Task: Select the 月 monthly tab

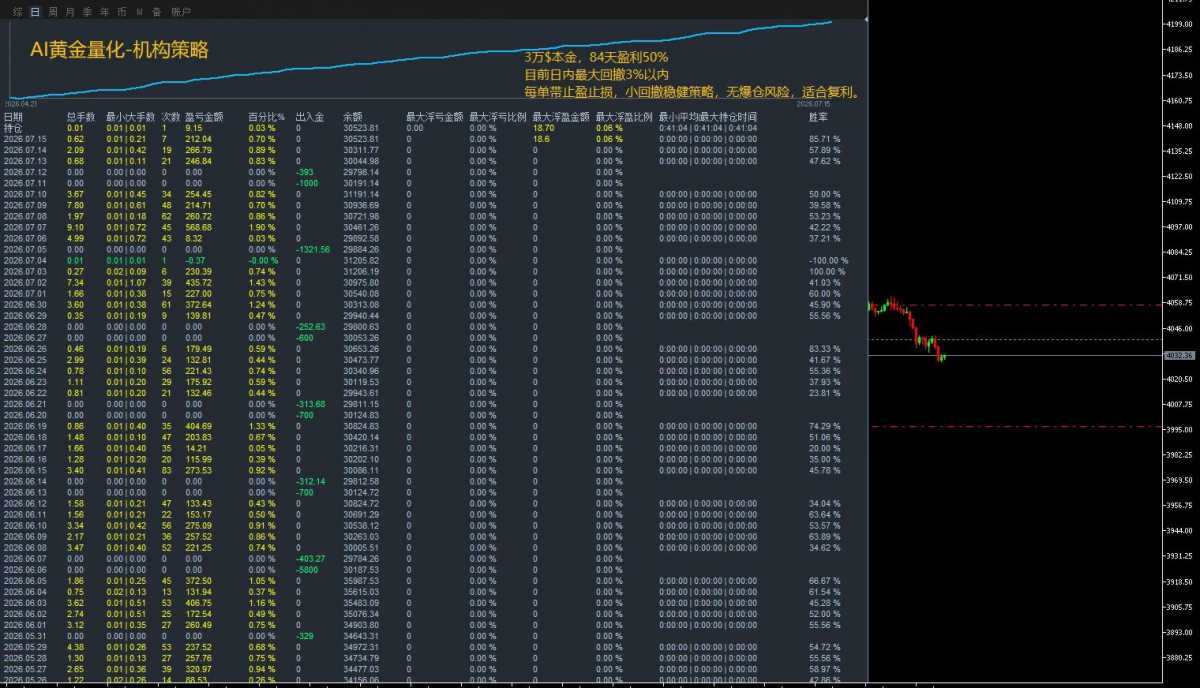Action: point(69,11)
